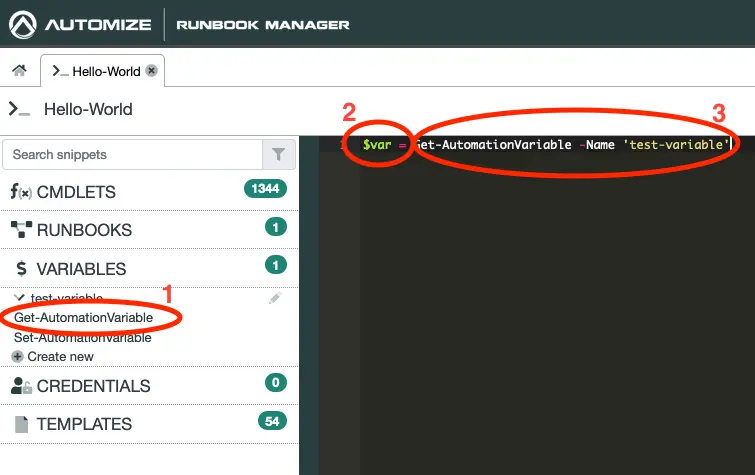755x475 pixels.
Task: Expand the CREDENTIALS section
Action: tap(149, 385)
